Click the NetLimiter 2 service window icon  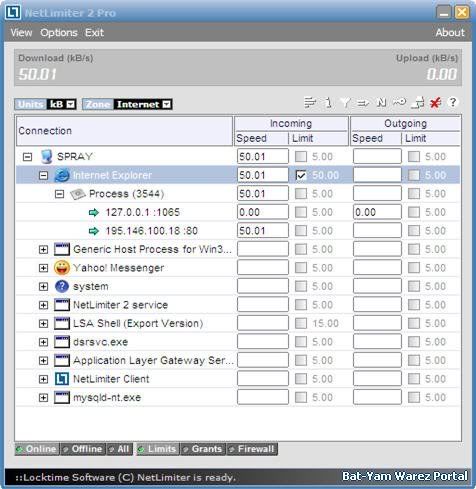coord(62,305)
